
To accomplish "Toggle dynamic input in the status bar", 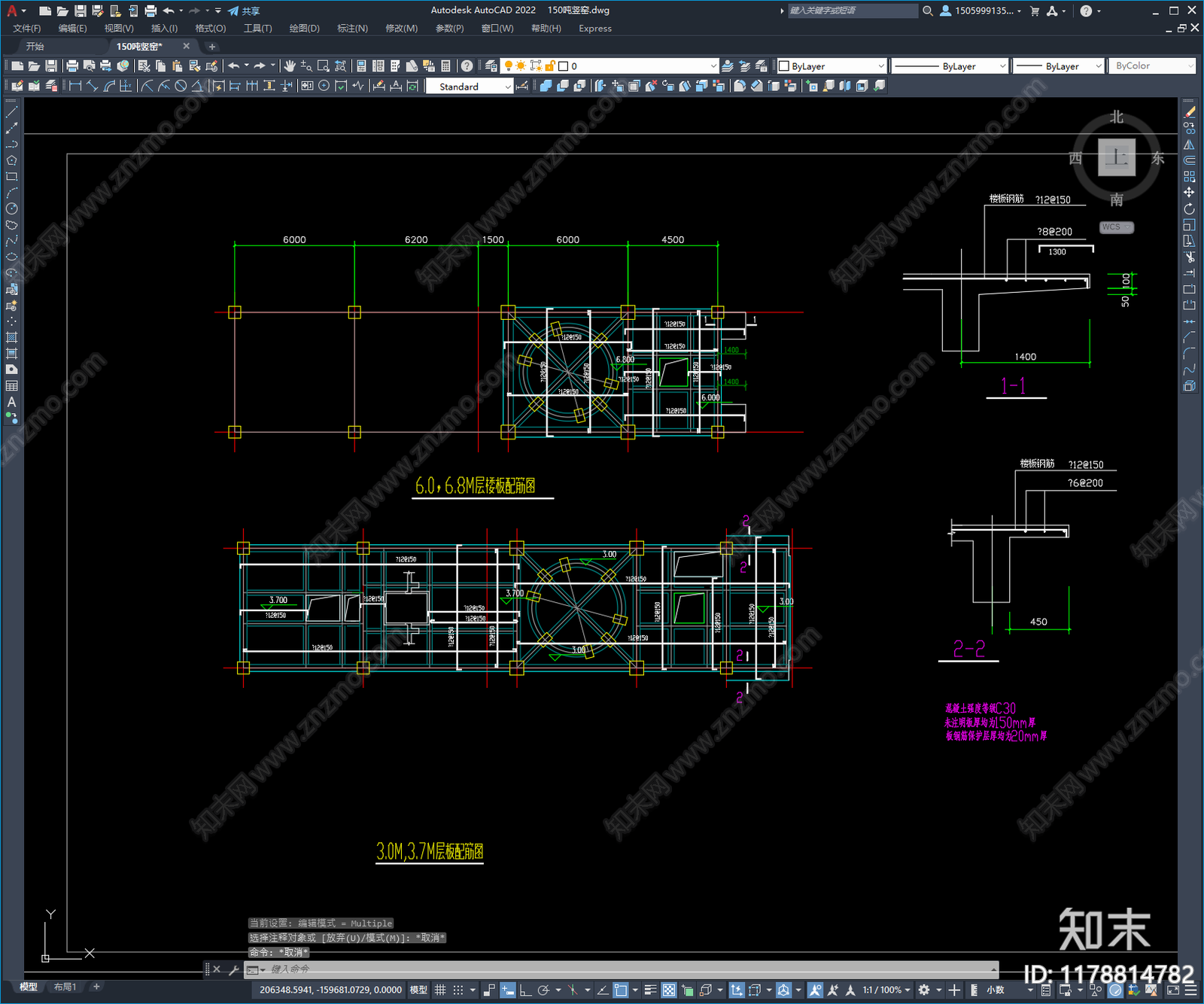I will pos(508,990).
